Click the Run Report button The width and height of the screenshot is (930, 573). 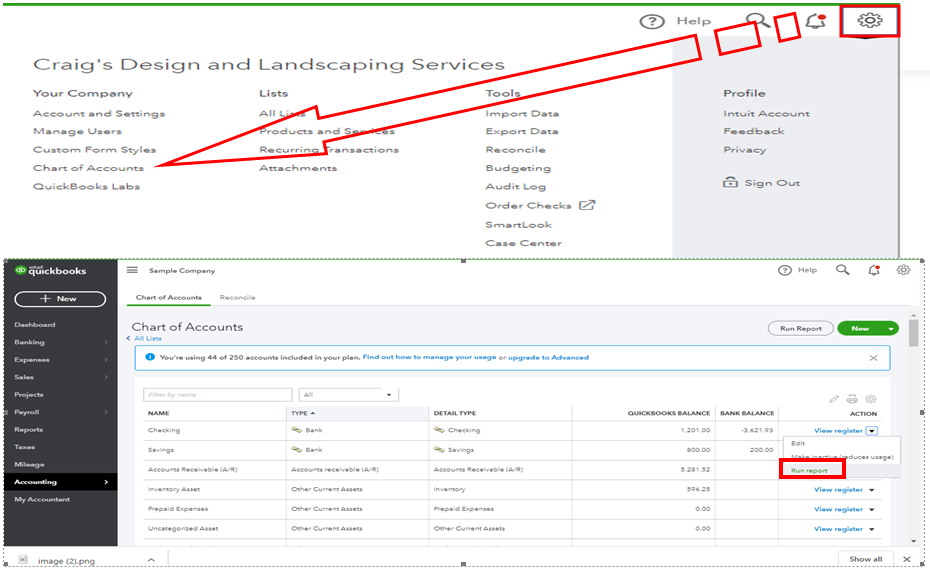(801, 329)
